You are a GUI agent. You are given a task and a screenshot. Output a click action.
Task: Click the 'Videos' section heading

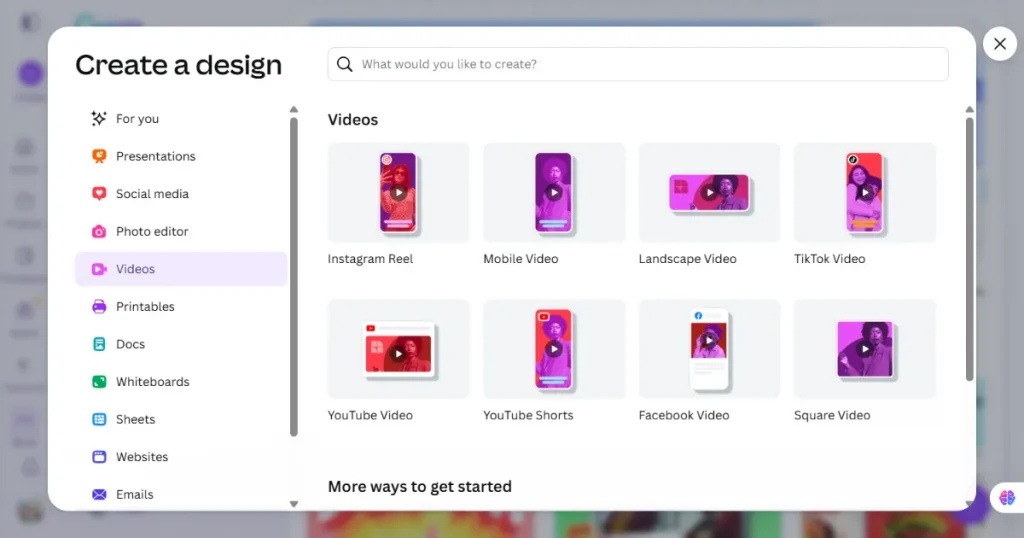pos(353,119)
